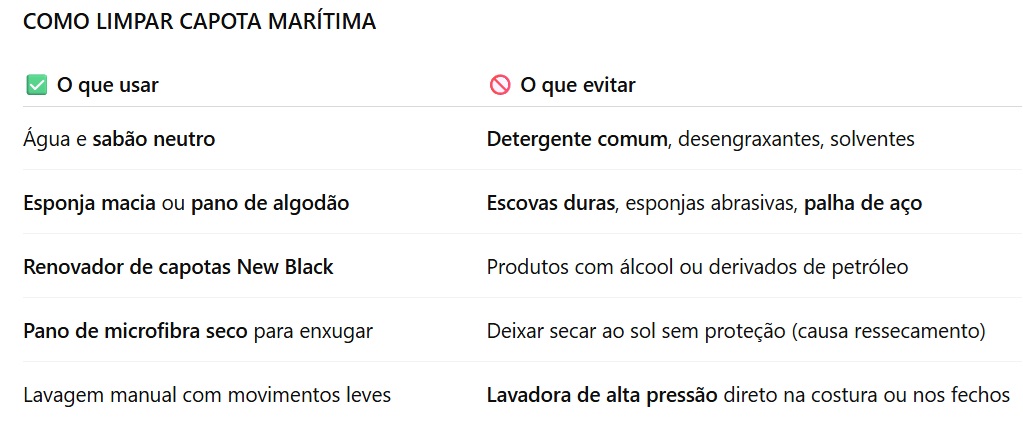1023x439 pixels.
Task: Click the 'Água e sabão neutro' cell
Action: coord(119,140)
